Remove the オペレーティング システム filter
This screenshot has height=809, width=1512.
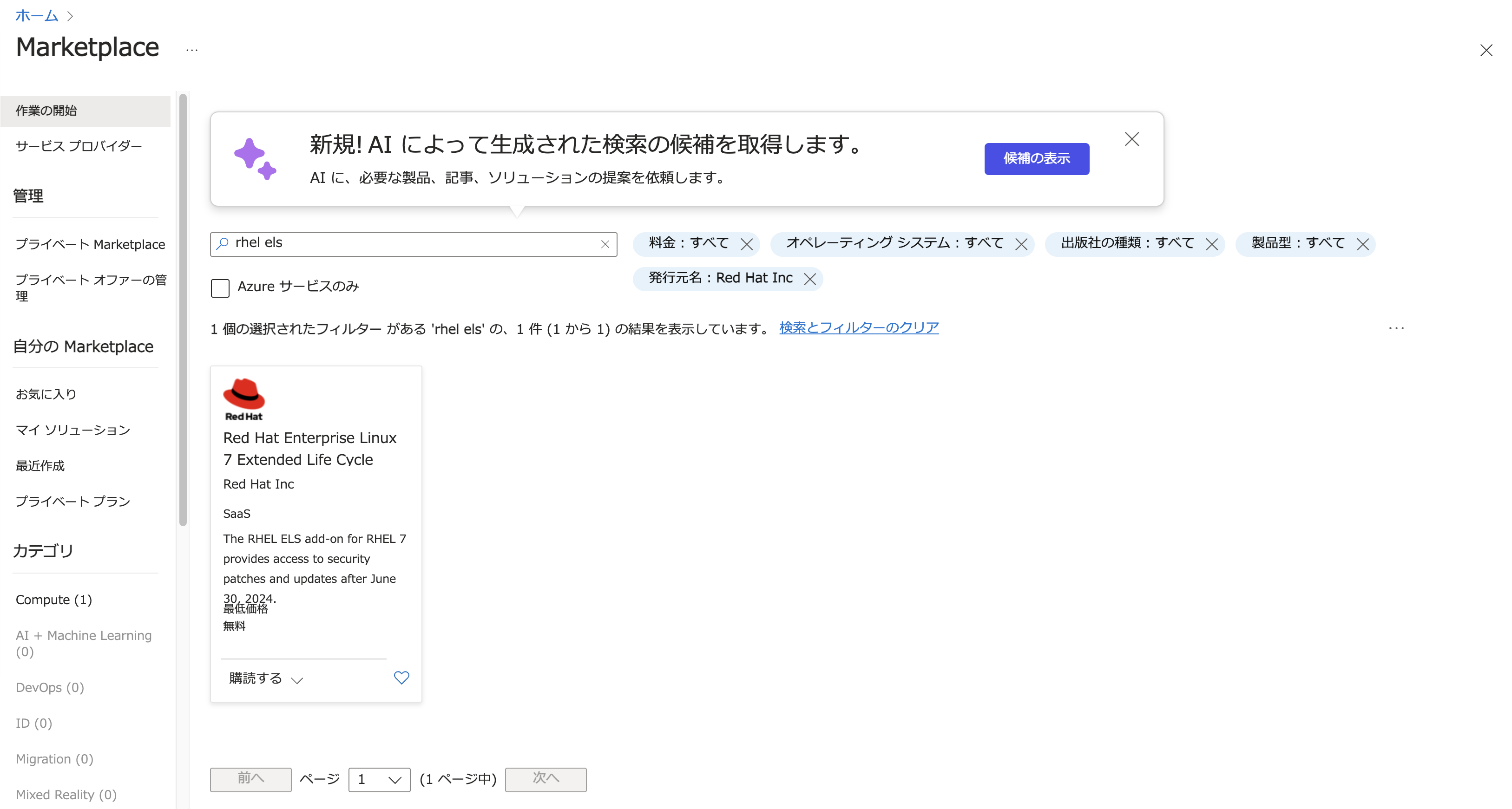[1021, 244]
